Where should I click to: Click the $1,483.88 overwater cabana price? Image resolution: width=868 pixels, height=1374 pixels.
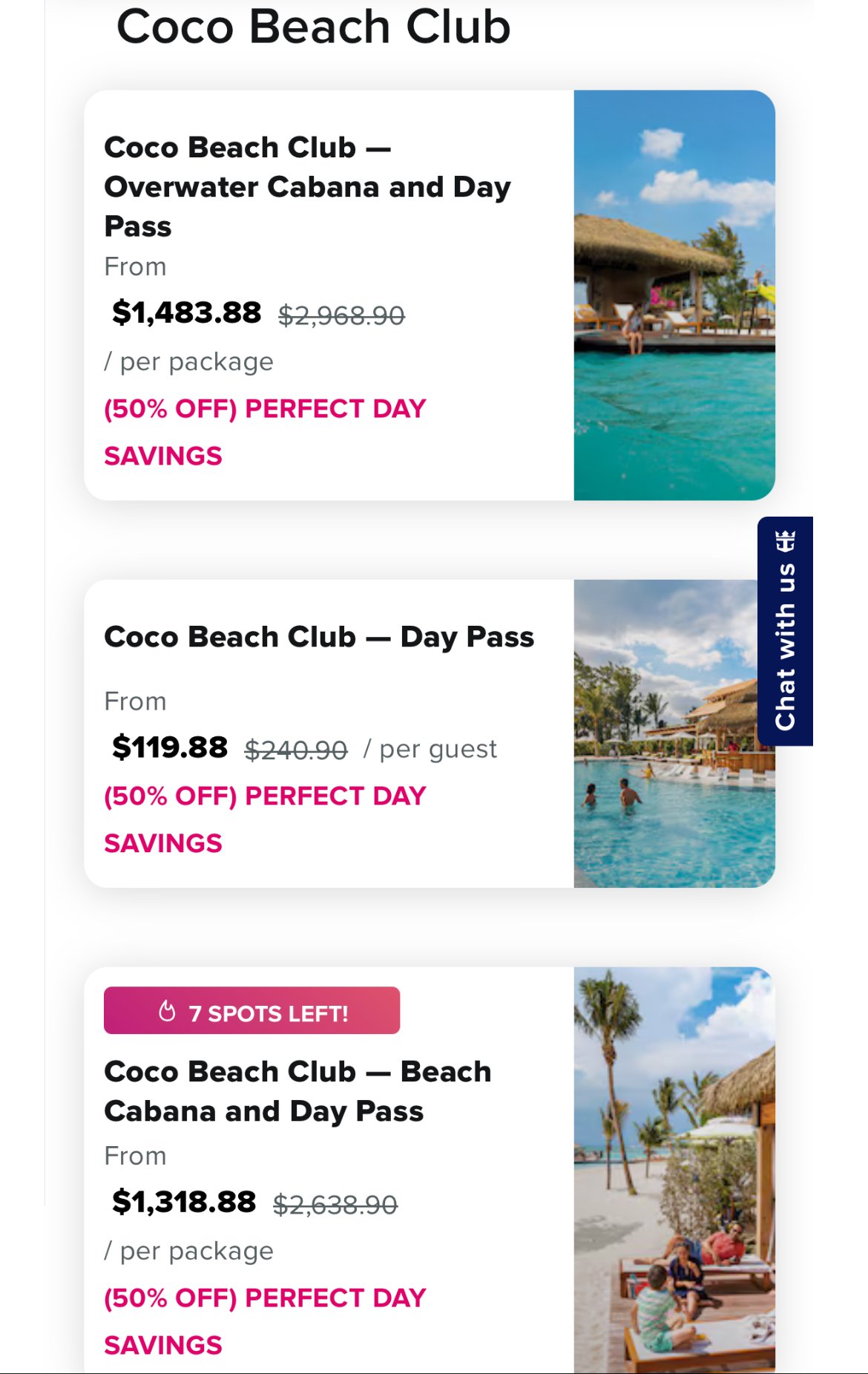(186, 313)
